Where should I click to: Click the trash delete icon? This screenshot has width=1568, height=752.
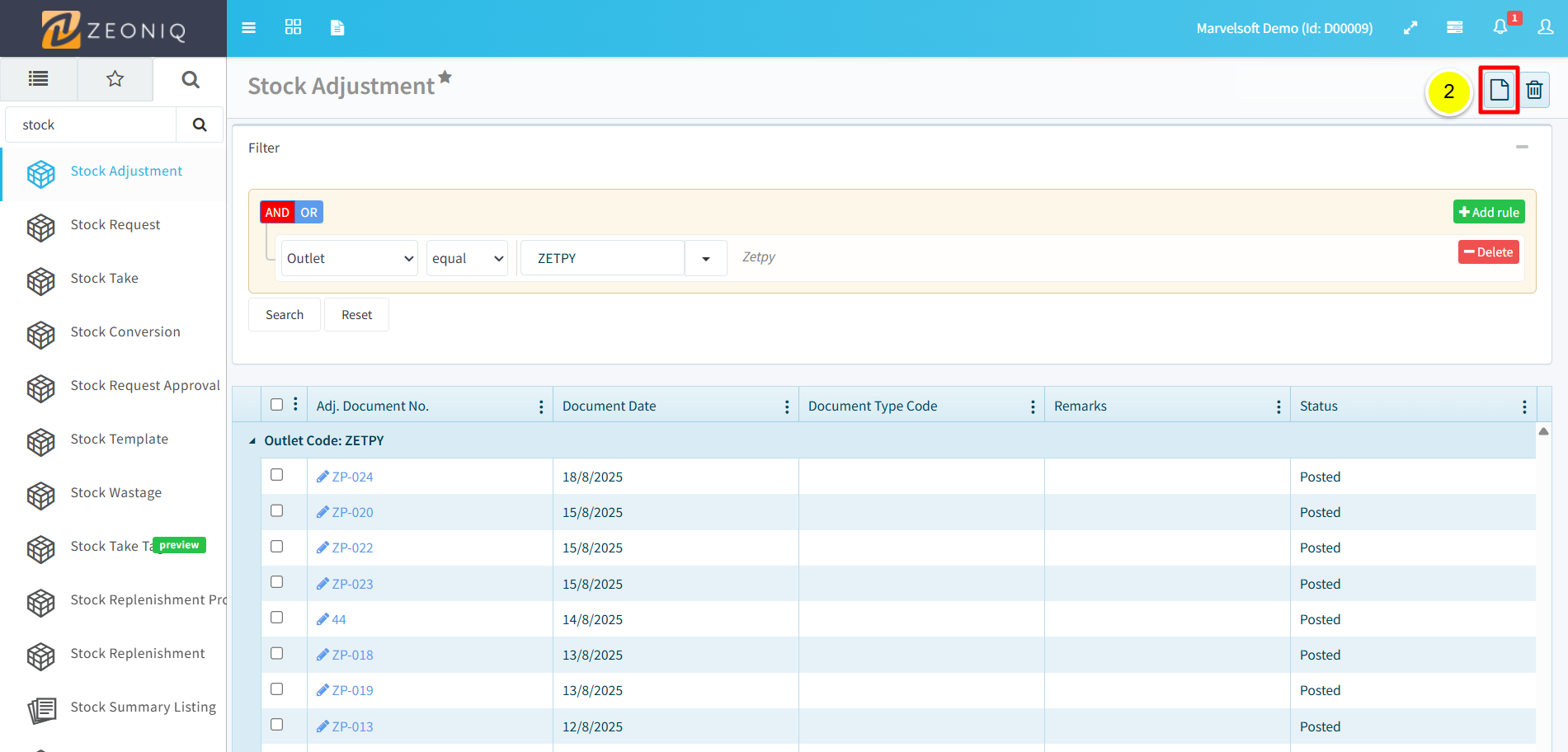(1534, 90)
